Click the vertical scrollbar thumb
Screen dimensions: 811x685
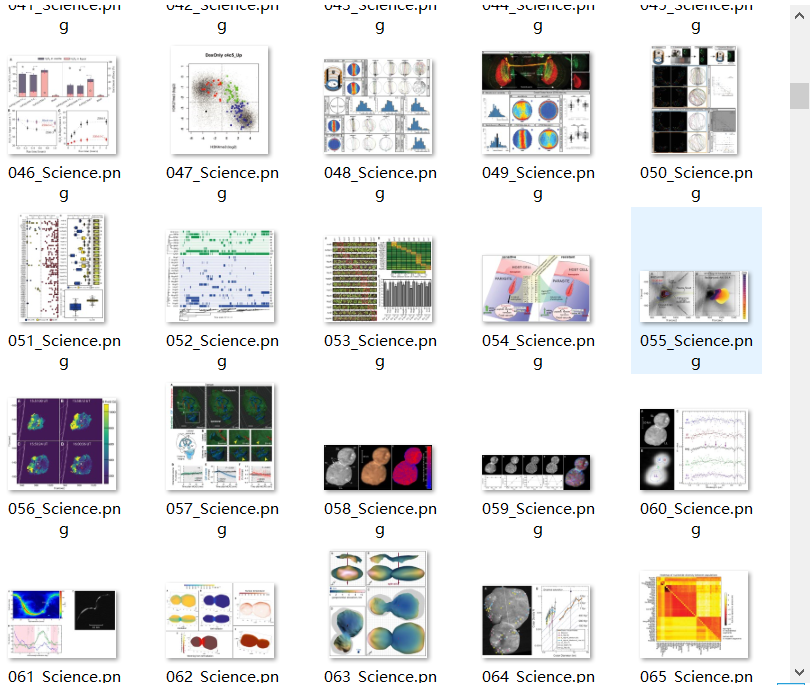tap(799, 96)
